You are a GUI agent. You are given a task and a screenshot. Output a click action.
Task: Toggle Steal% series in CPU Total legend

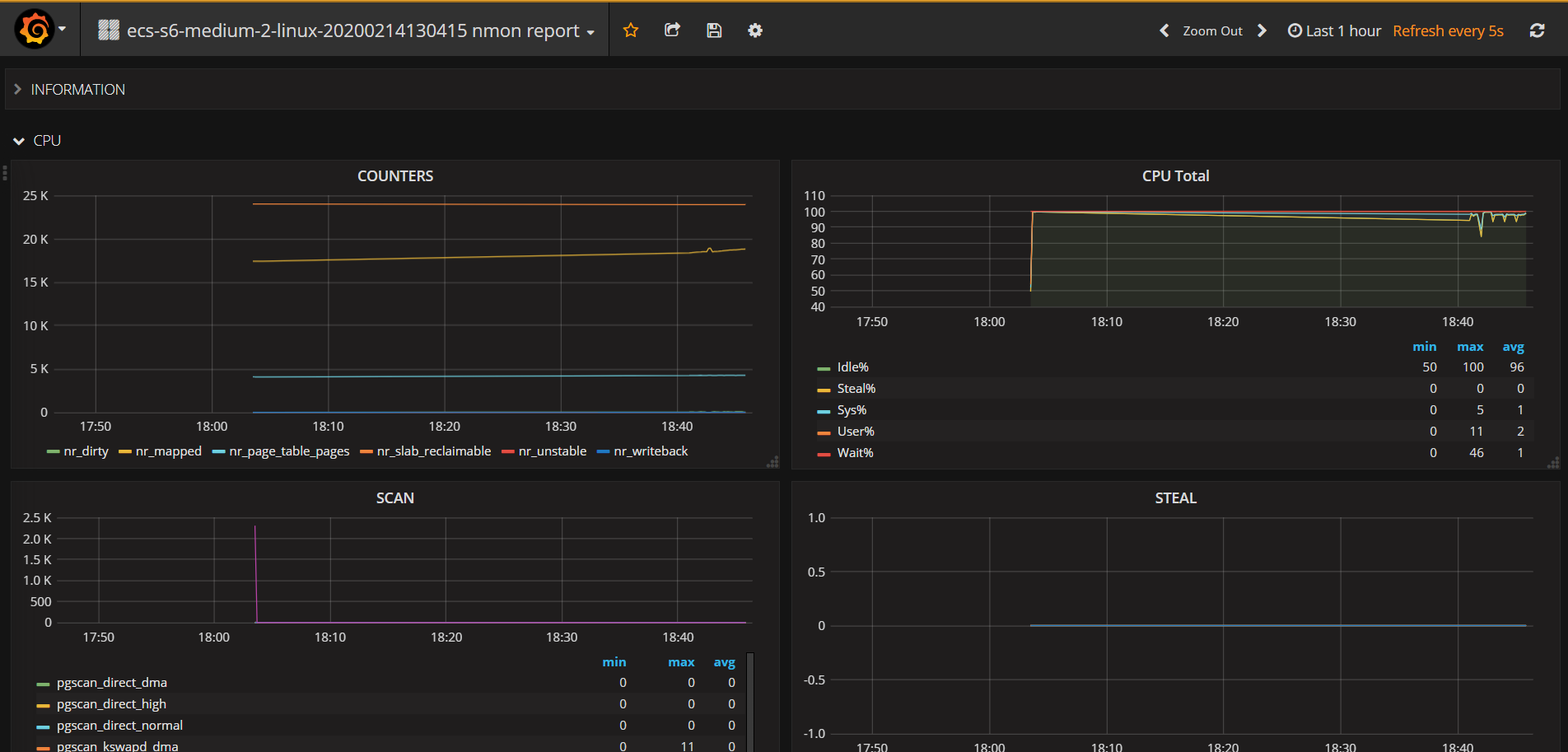pos(856,388)
